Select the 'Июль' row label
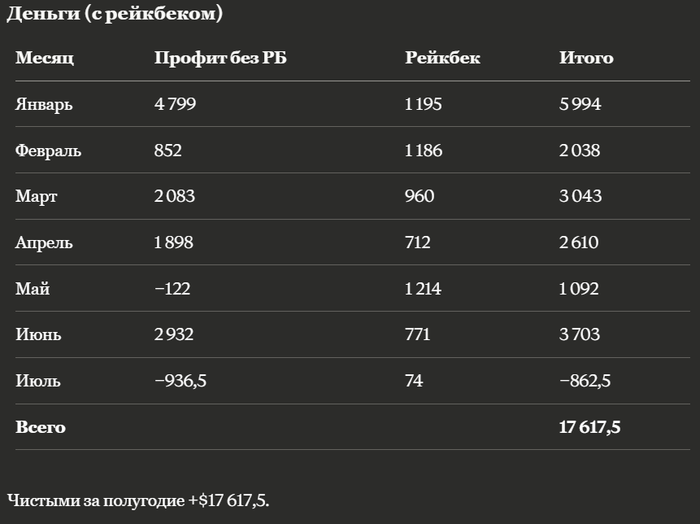This screenshot has height=524, width=700. [38, 381]
